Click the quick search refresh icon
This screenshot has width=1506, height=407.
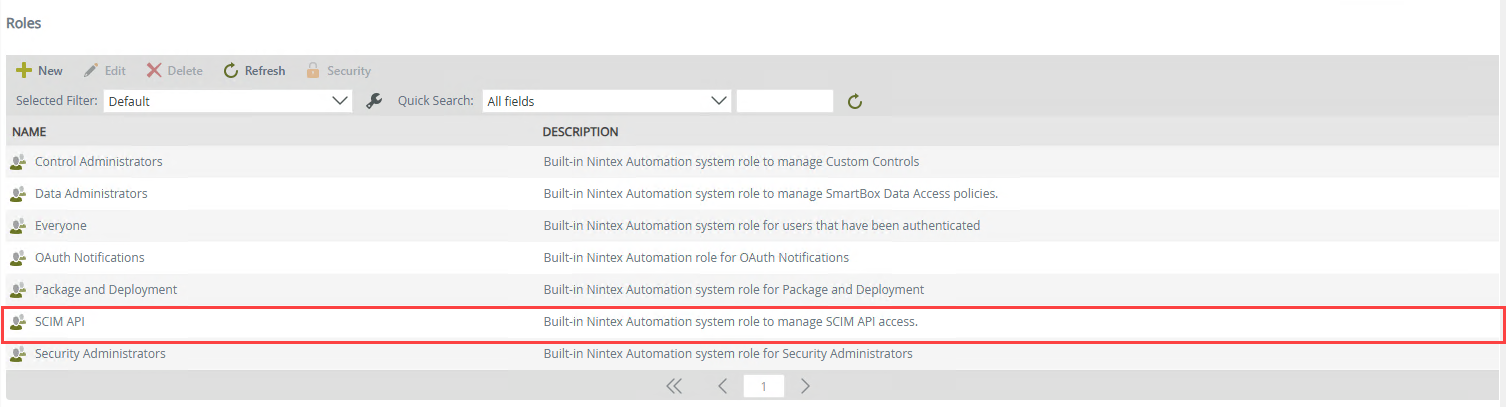[855, 101]
